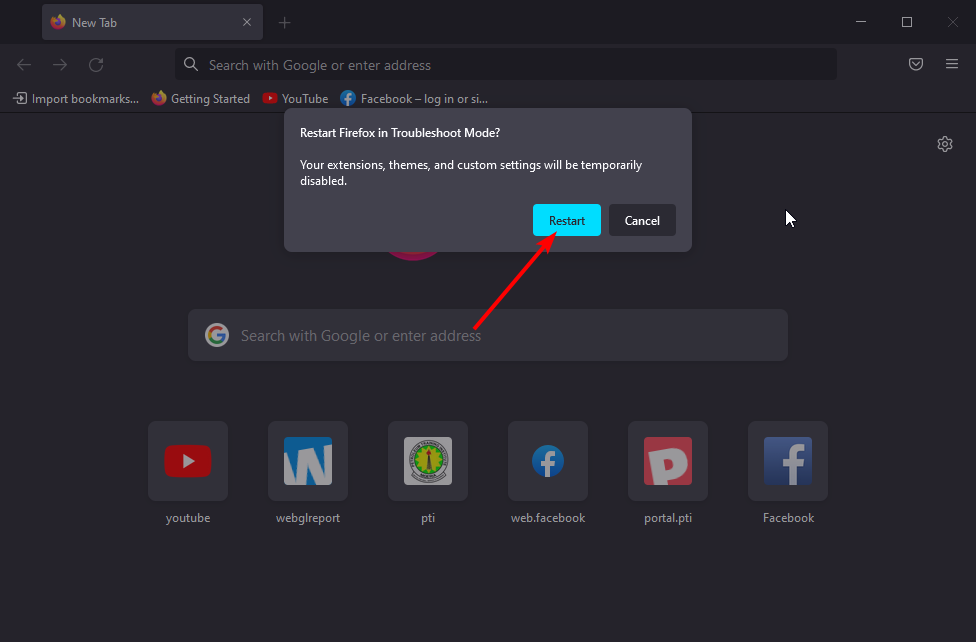The image size is (976, 642).
Task: Open Getting Started bookmark
Action: point(200,98)
